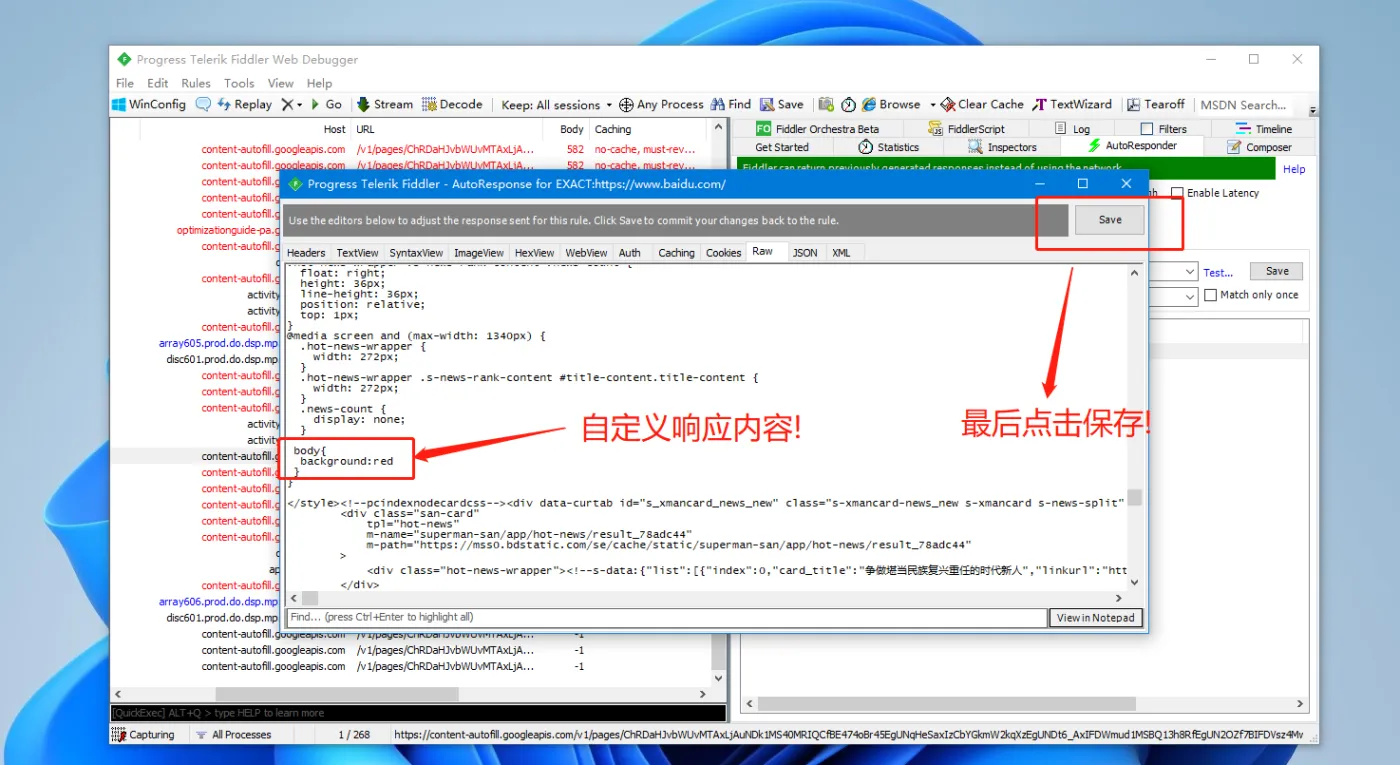The height and width of the screenshot is (765, 1400).
Task: Switch to the JSON tab
Action: click(805, 253)
